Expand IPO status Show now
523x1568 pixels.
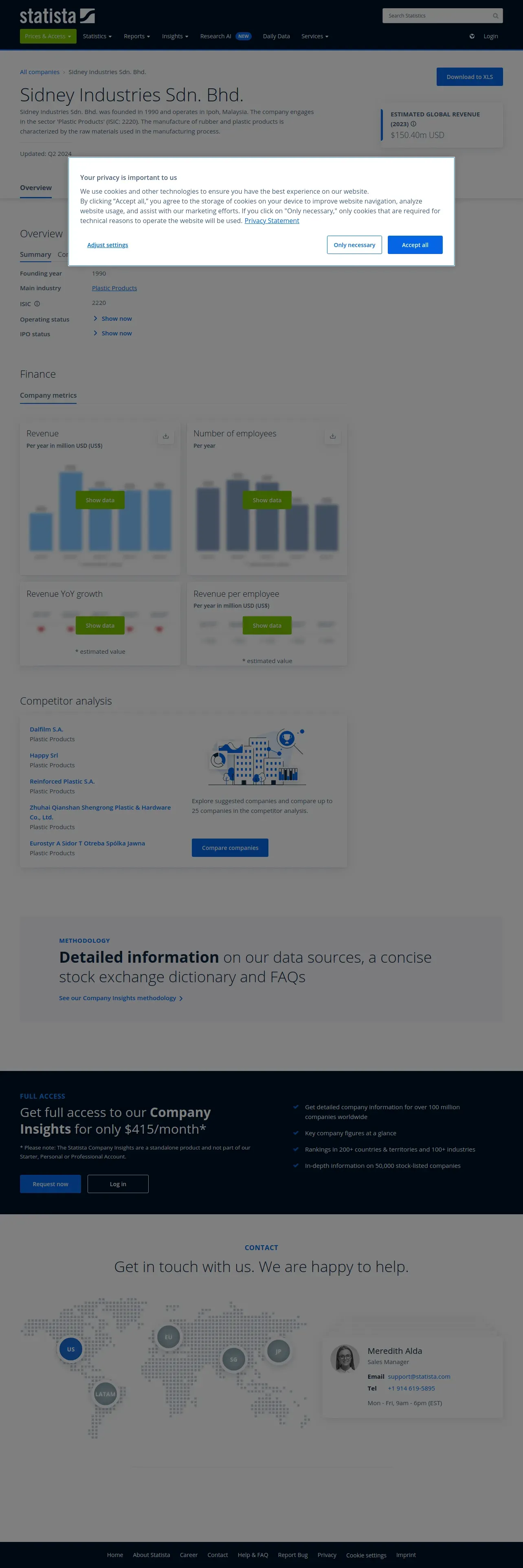click(x=113, y=333)
